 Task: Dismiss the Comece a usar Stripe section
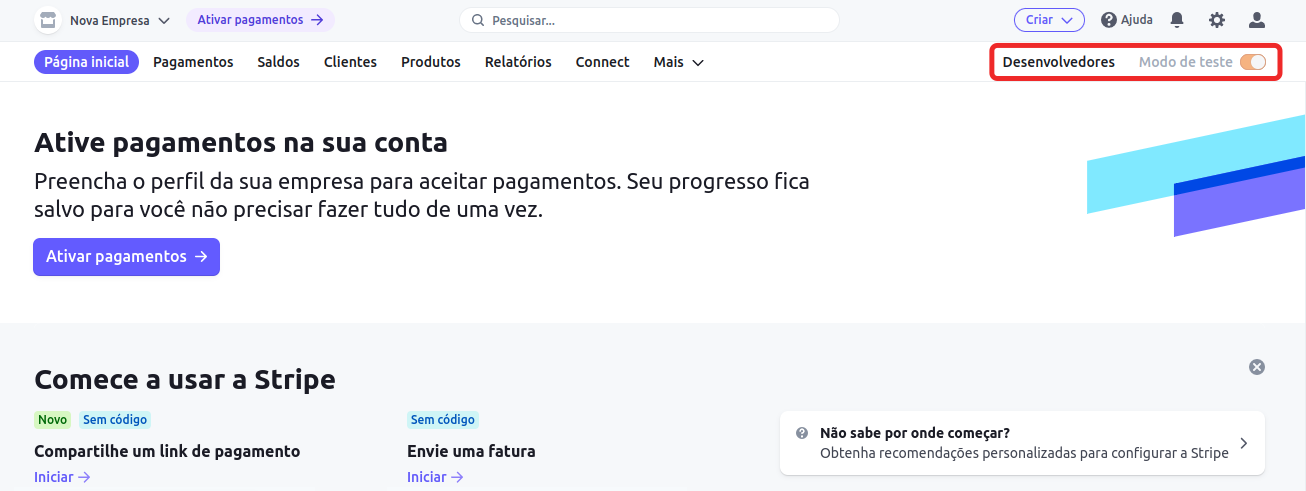[1257, 367]
